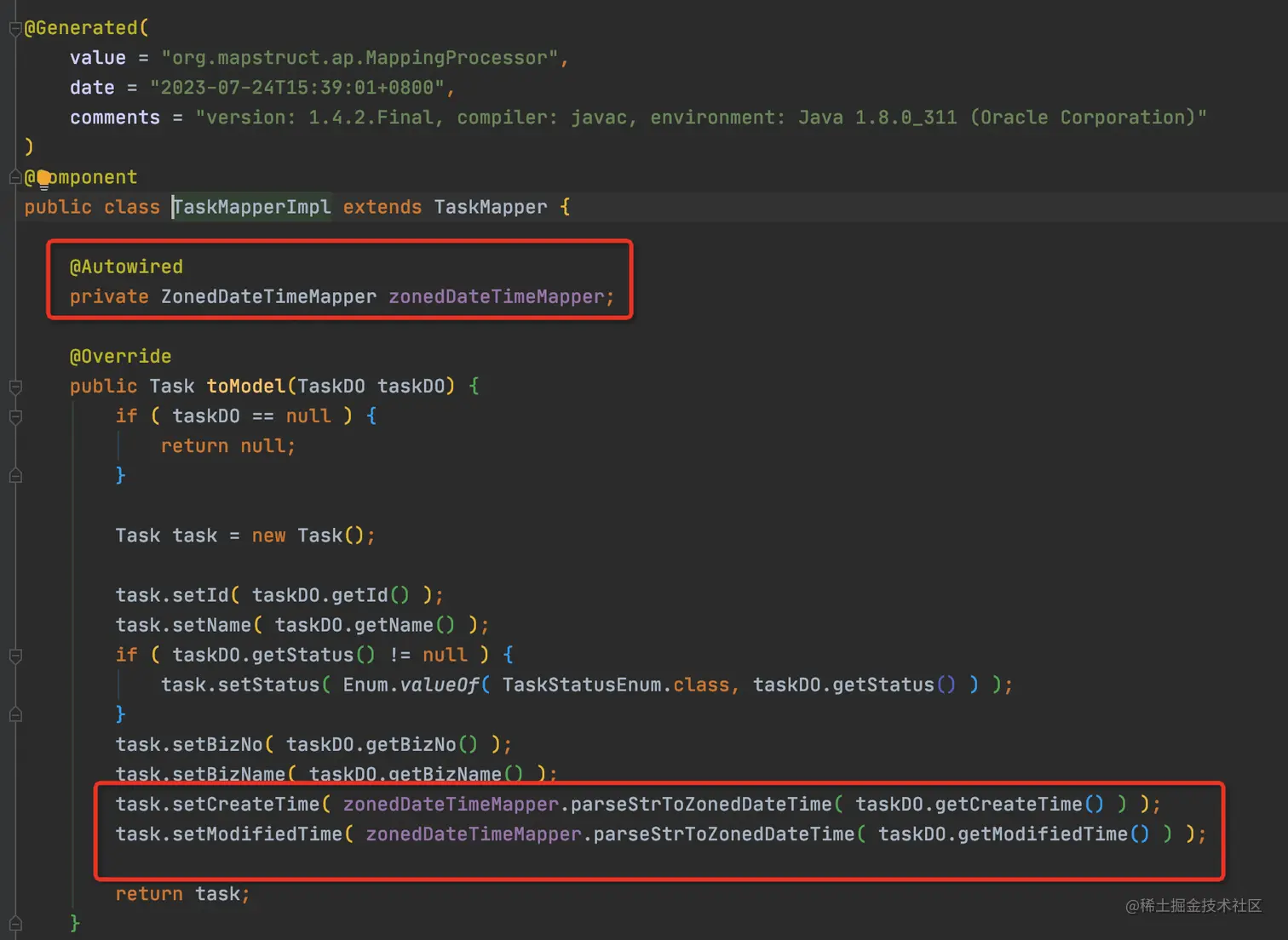1288x940 pixels.
Task: Click zonedDateTimeMapper field name in private declaration
Action: tap(496, 296)
